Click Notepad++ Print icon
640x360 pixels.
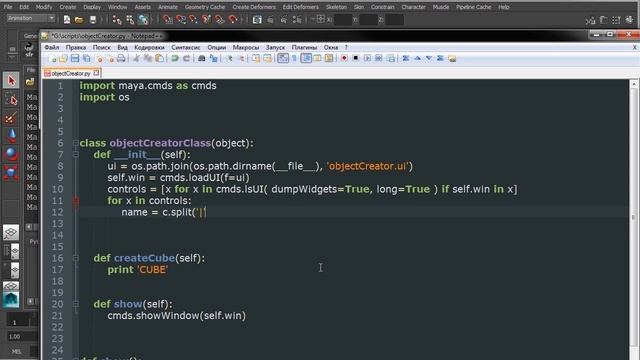pos(121,59)
